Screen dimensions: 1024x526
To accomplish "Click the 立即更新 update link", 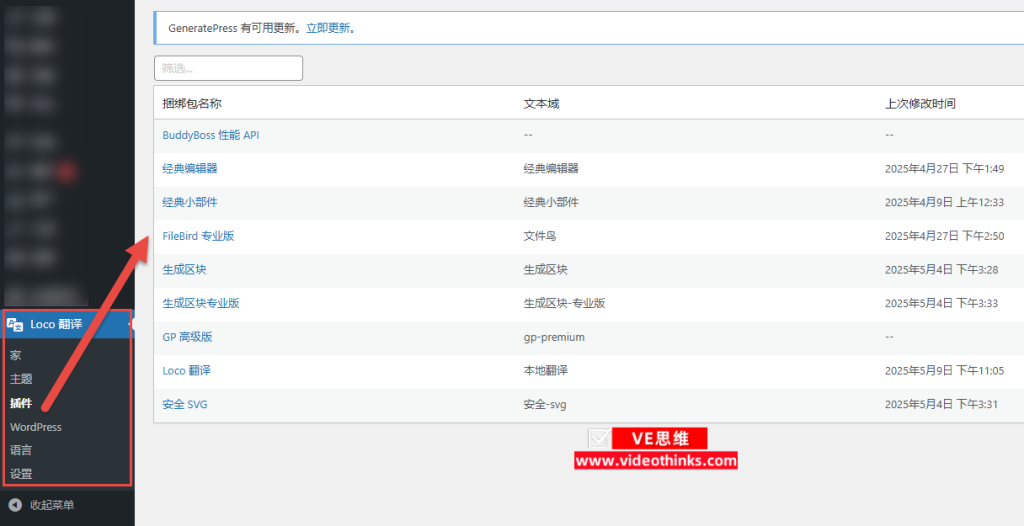I will [x=329, y=28].
